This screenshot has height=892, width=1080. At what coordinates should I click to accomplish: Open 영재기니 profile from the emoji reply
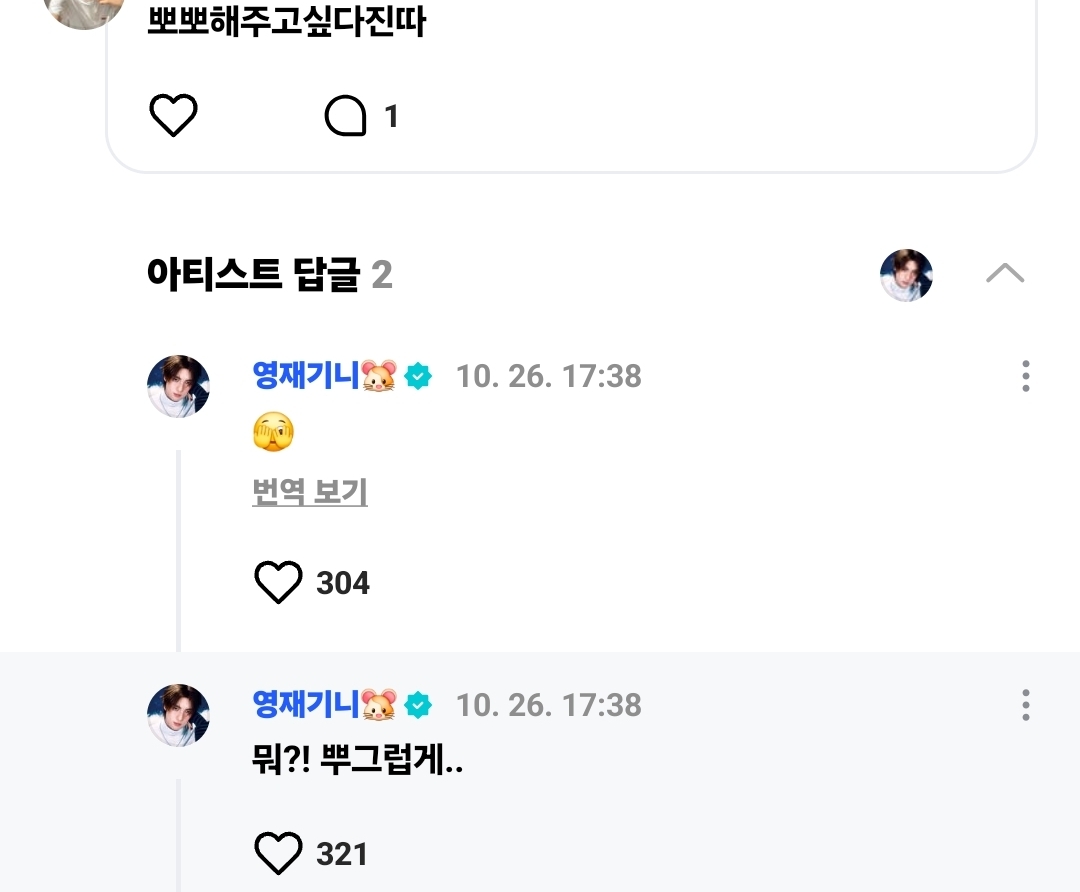click(305, 376)
